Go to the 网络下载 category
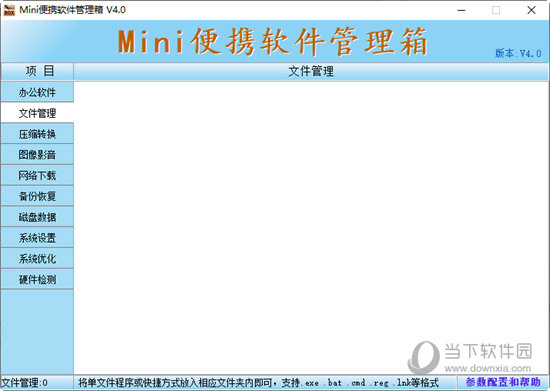Viewport: 550px width, 391px height. [x=37, y=175]
